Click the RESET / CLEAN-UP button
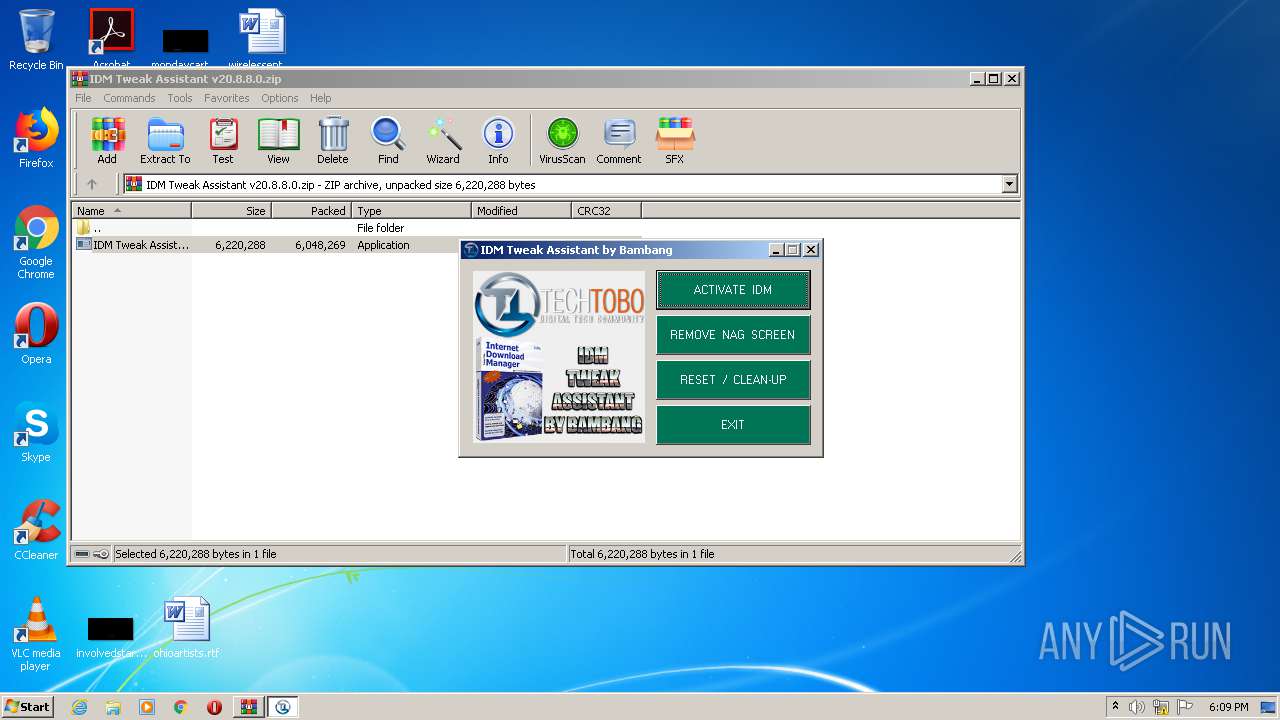The height and width of the screenshot is (720, 1280). [x=733, y=380]
